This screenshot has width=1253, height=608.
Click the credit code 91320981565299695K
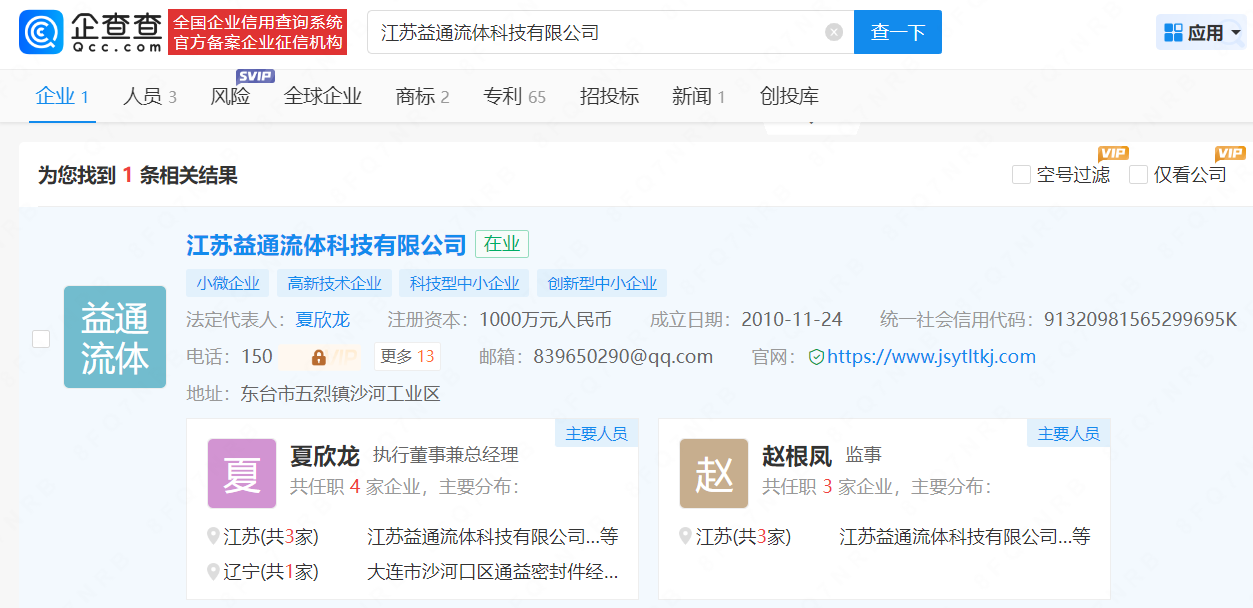pyautogui.click(x=1140, y=320)
